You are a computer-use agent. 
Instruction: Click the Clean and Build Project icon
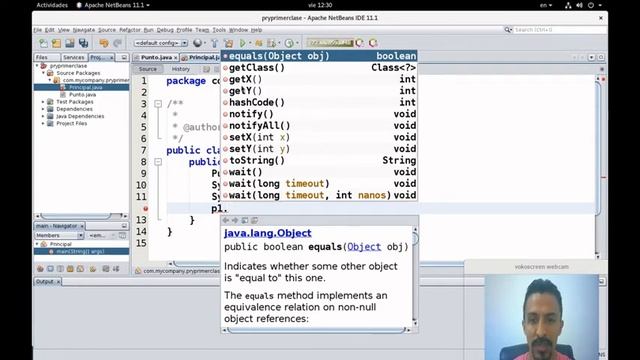click(229, 43)
